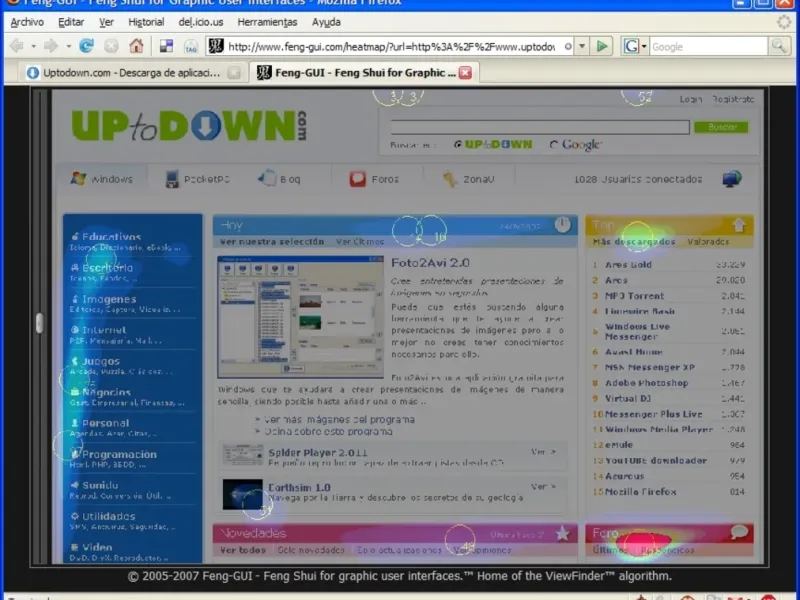Click the Valorados tab in Top panel
800x600 pixels.
click(708, 242)
